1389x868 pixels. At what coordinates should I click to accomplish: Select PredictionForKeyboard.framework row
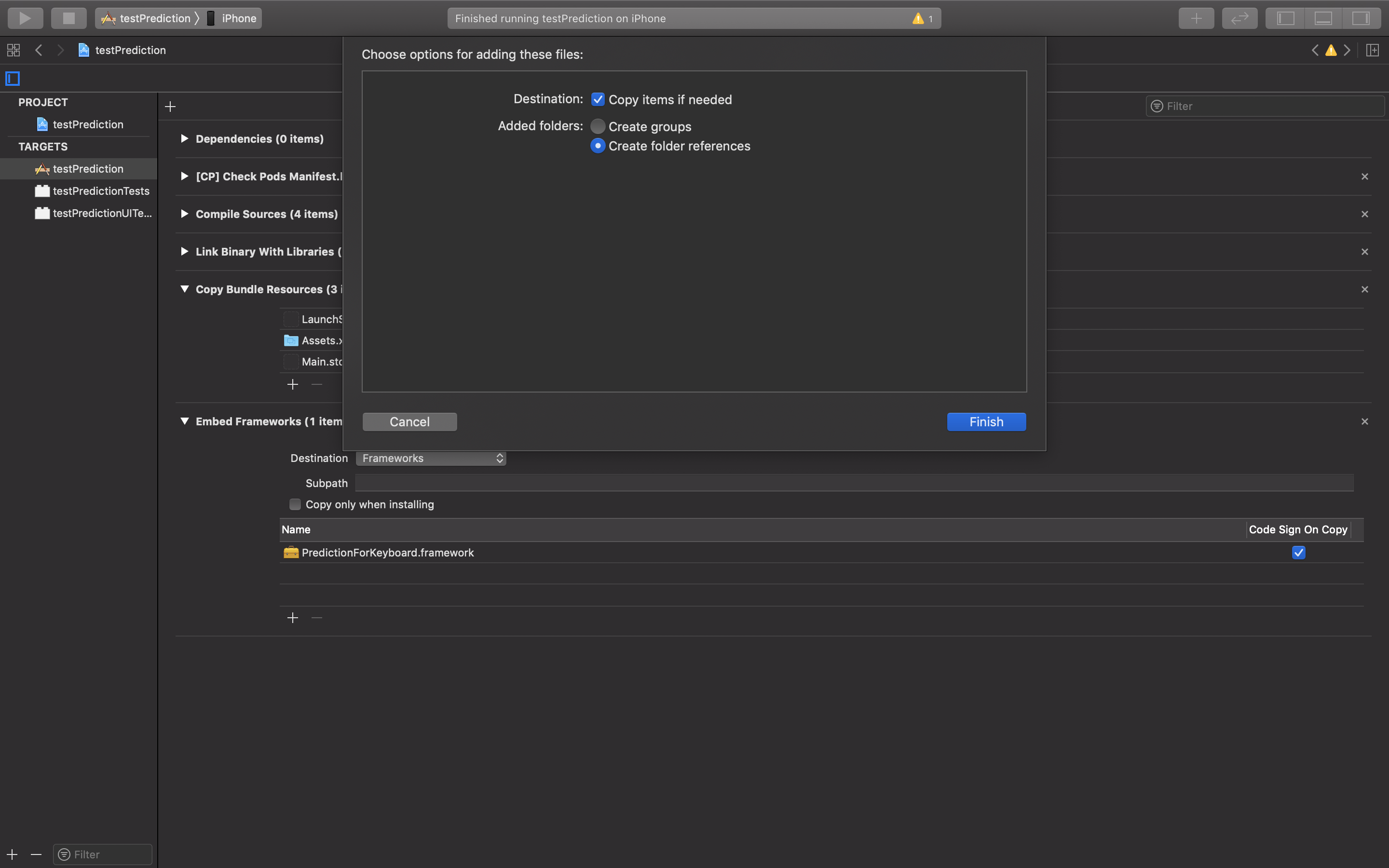coord(821,552)
